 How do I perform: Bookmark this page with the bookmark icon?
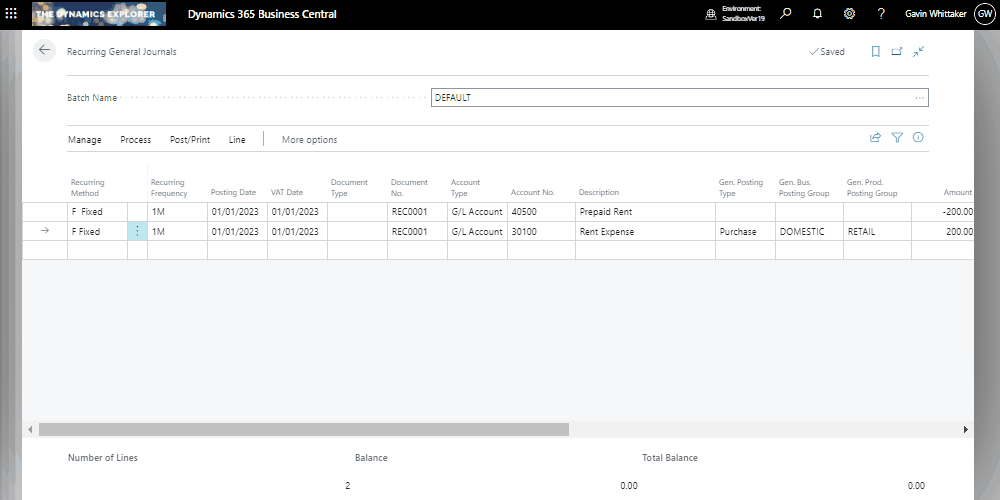point(875,52)
